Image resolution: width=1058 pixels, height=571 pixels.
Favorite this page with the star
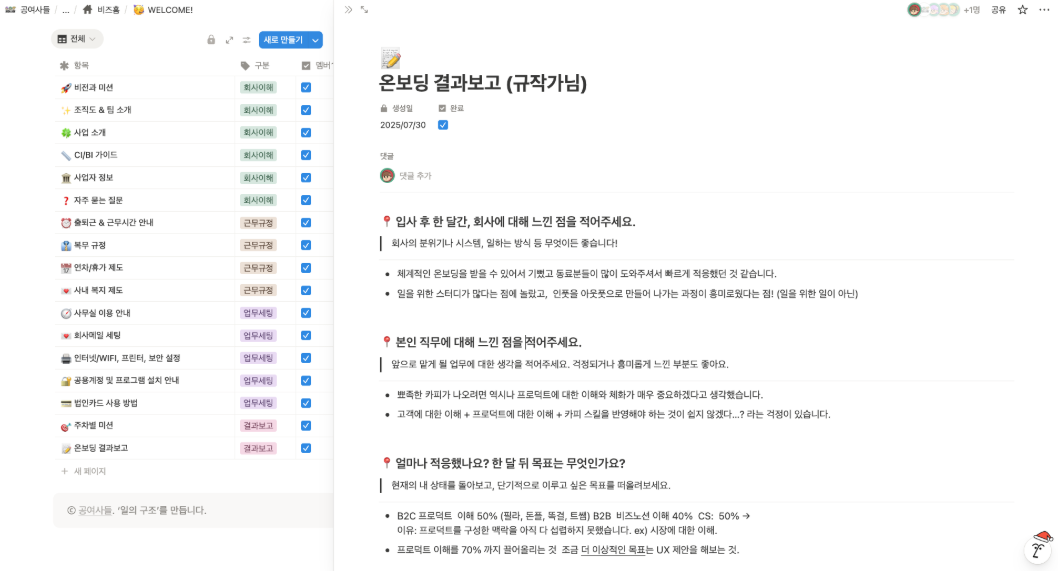click(x=1022, y=9)
